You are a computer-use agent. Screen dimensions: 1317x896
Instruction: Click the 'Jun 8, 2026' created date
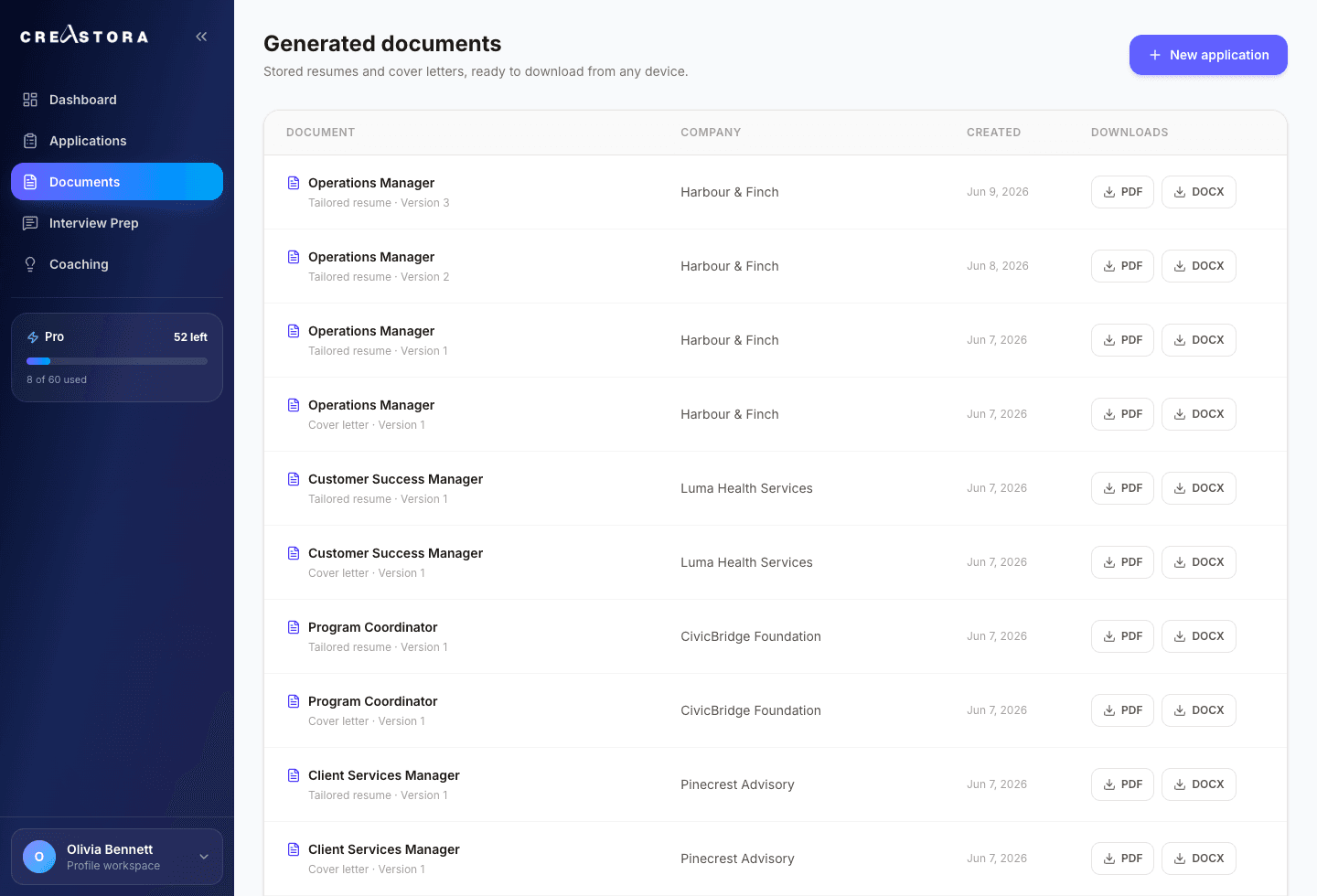(998, 266)
